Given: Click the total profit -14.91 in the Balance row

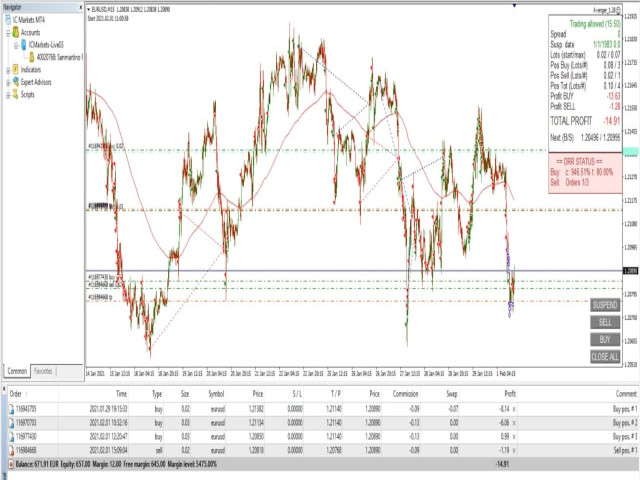Looking at the screenshot, I should (x=502, y=464).
